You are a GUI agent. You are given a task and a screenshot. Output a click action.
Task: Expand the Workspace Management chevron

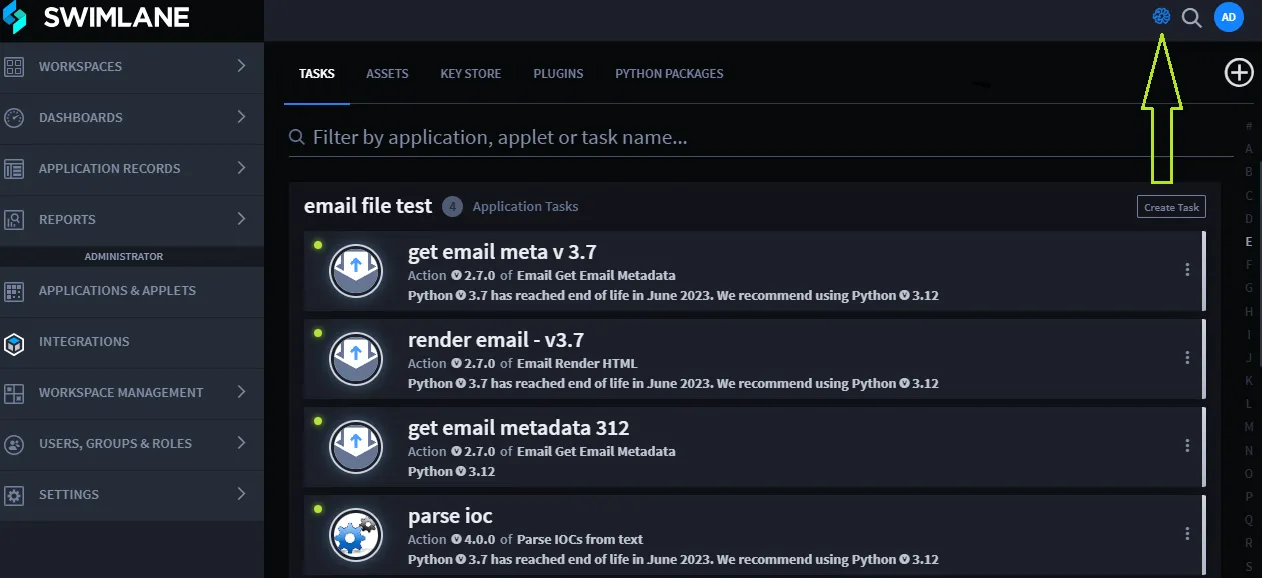pos(241,392)
